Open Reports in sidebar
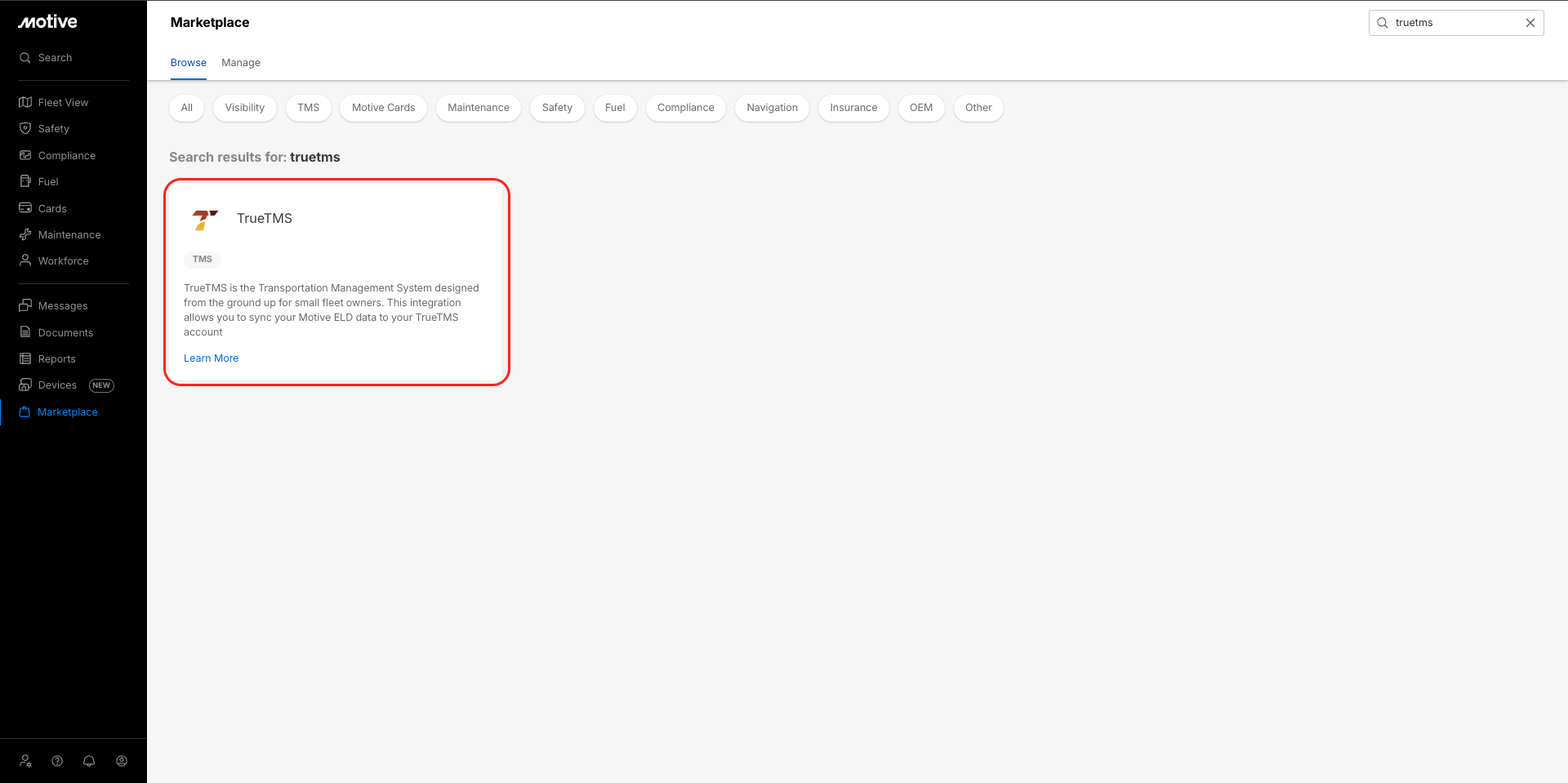 pos(57,359)
